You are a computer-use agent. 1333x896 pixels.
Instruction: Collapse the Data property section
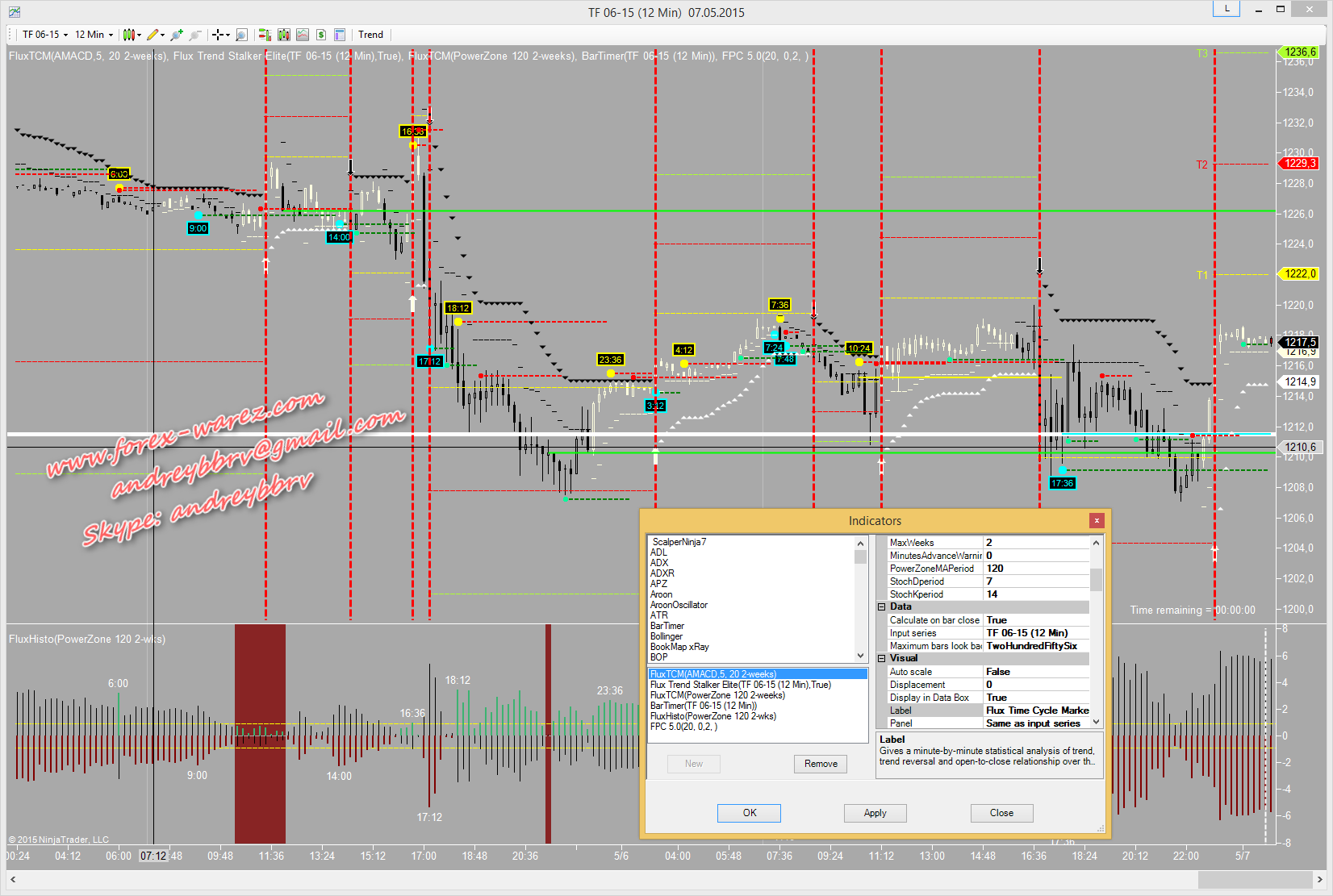pyautogui.click(x=882, y=607)
